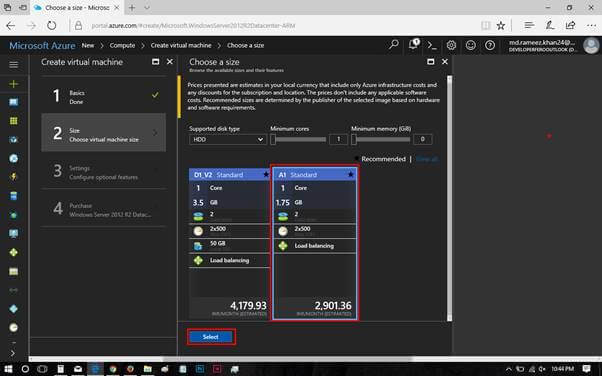Image resolution: width=602 pixels, height=376 pixels.
Task: Click the green plus New icon
Action: click(13, 84)
